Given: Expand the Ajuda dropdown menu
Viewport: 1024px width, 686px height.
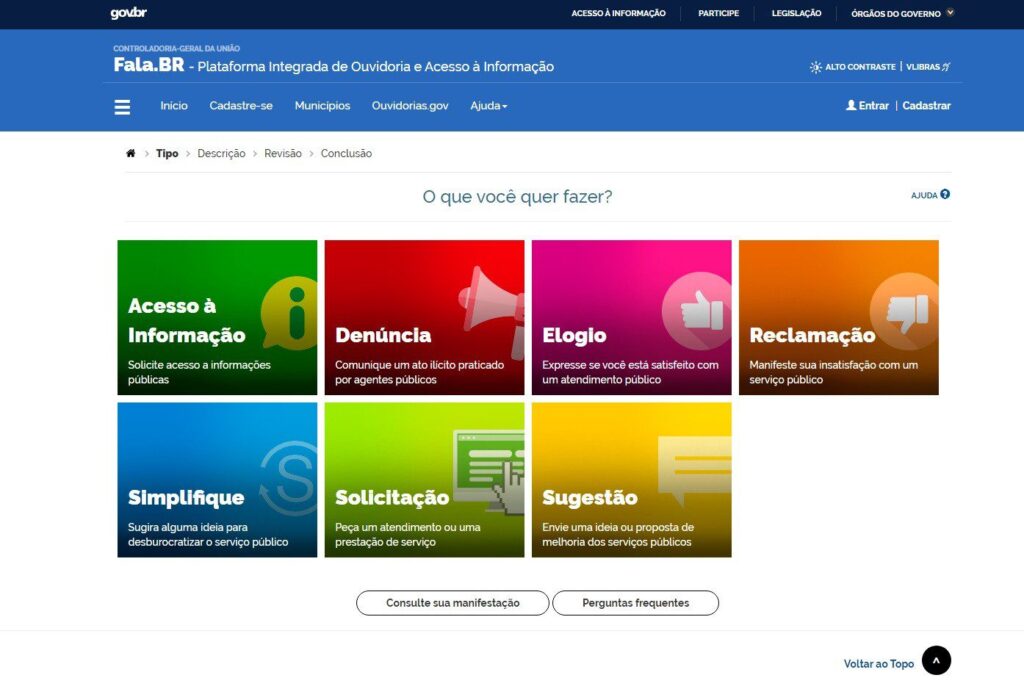Looking at the screenshot, I should (488, 106).
